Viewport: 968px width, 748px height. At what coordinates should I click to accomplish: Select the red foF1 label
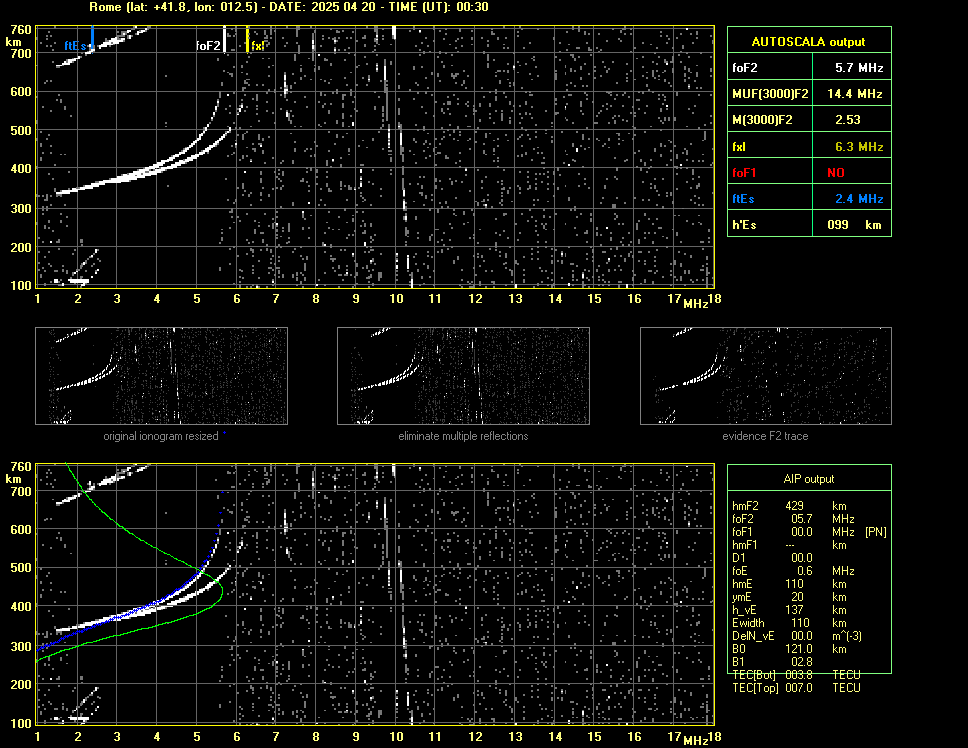click(744, 173)
